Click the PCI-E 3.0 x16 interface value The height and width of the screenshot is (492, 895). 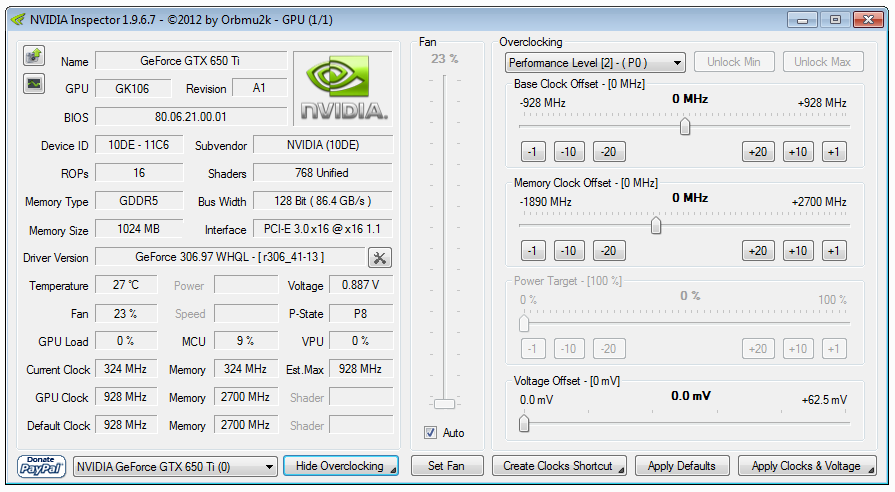[x=323, y=229]
